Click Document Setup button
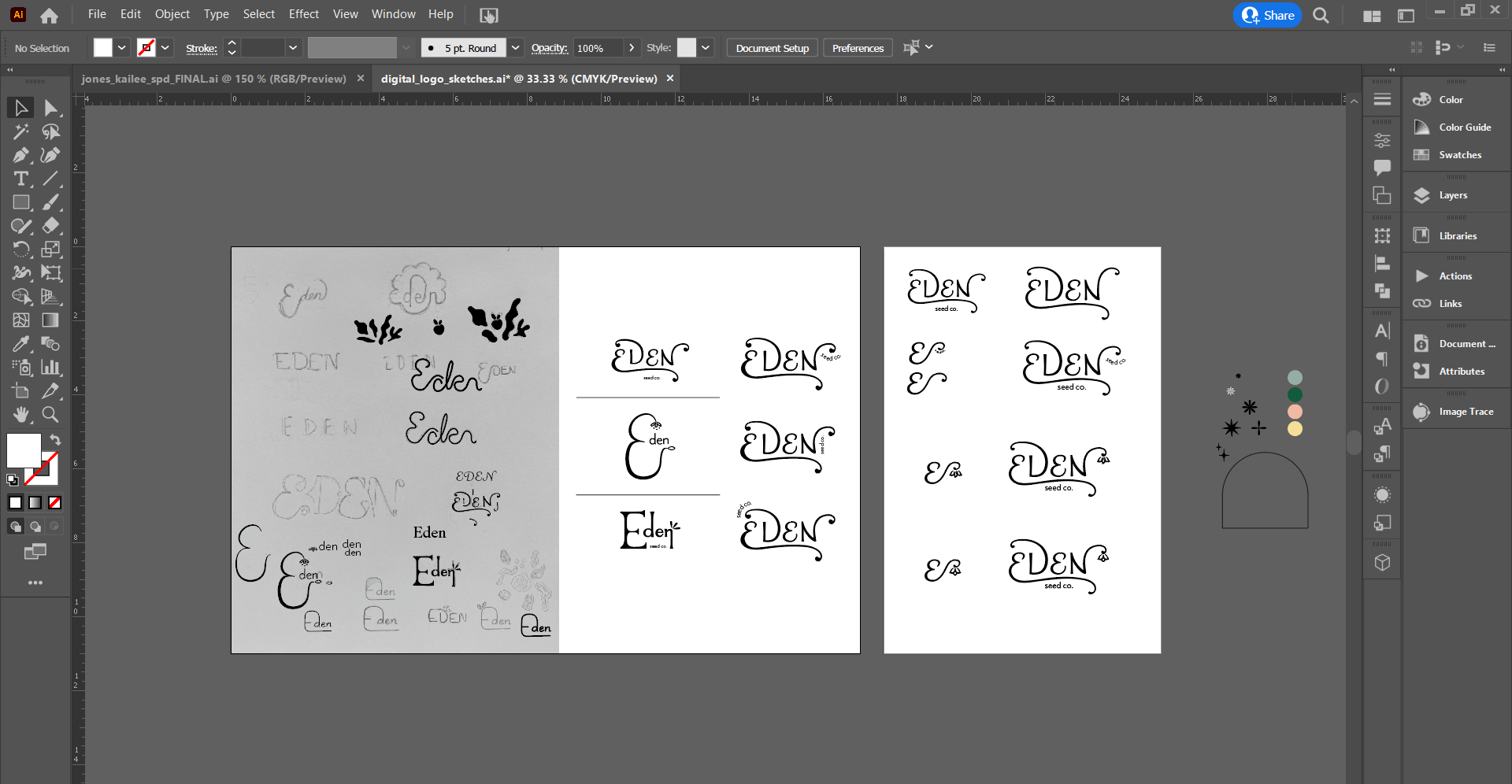 (x=772, y=48)
